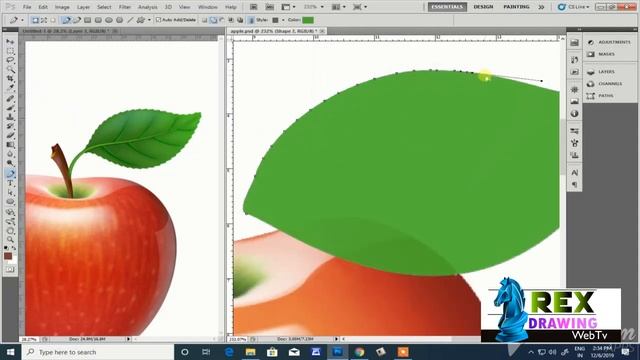Toggle Add to shape area option
Viewport: 640px width, 360px height.
click(x=213, y=20)
